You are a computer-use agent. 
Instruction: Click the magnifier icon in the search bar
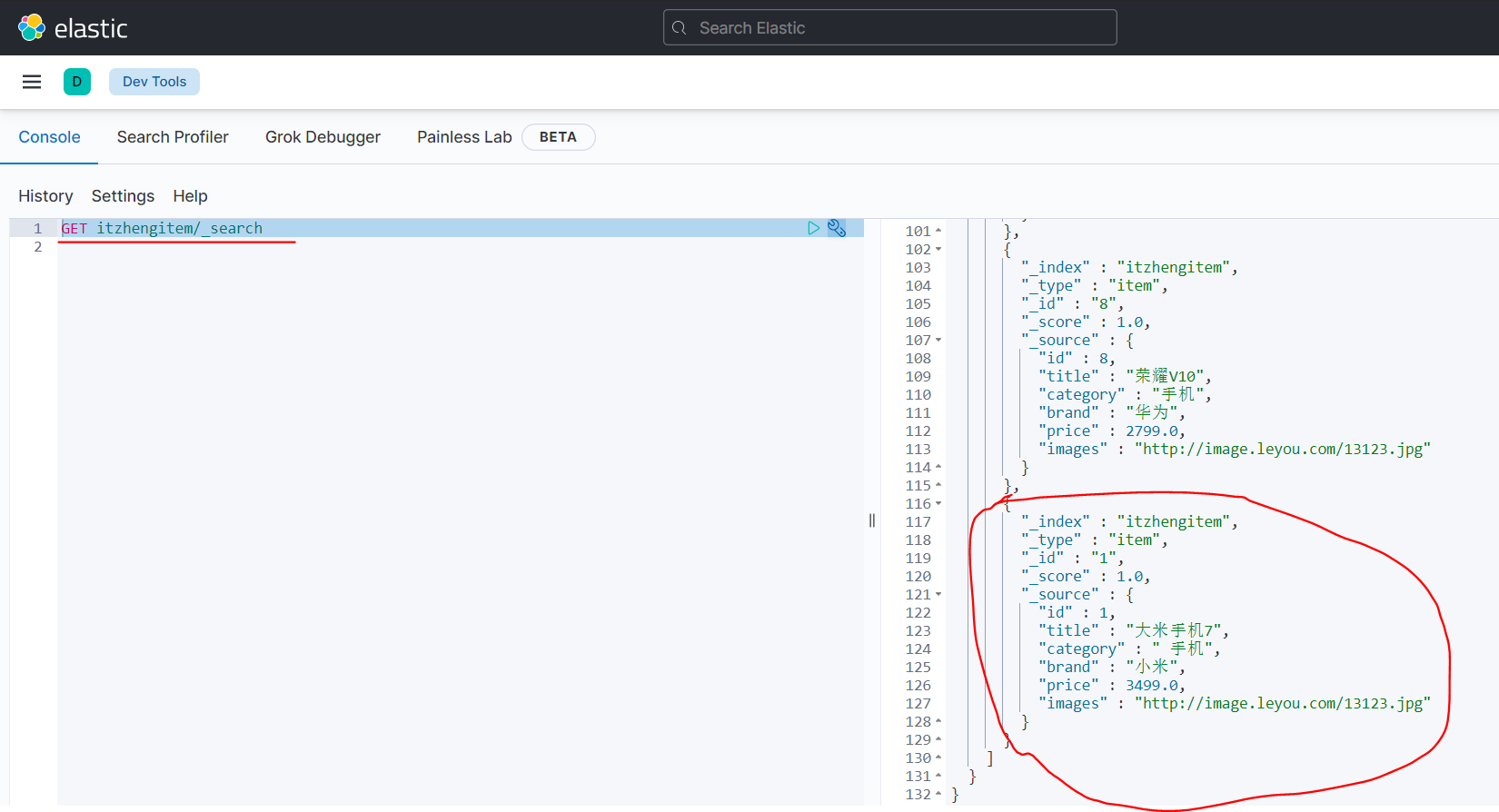(x=679, y=28)
